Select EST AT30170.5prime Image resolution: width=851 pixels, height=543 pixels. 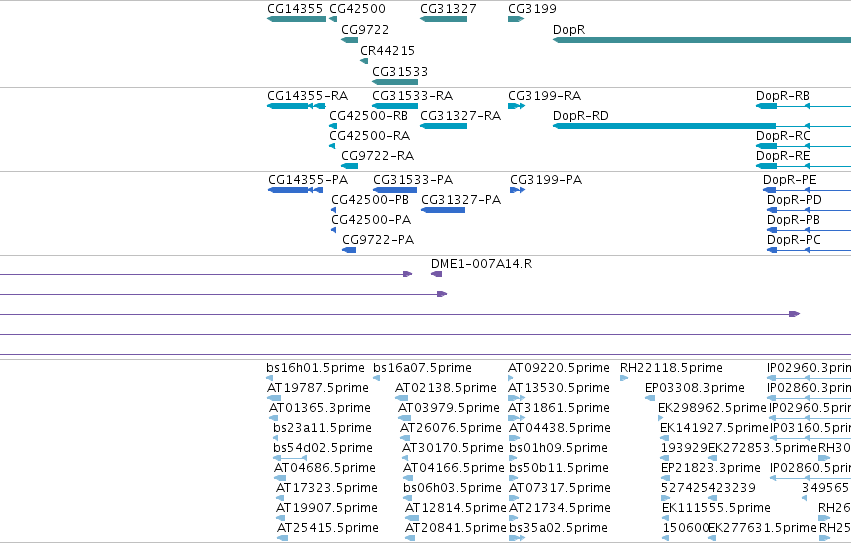click(405, 458)
